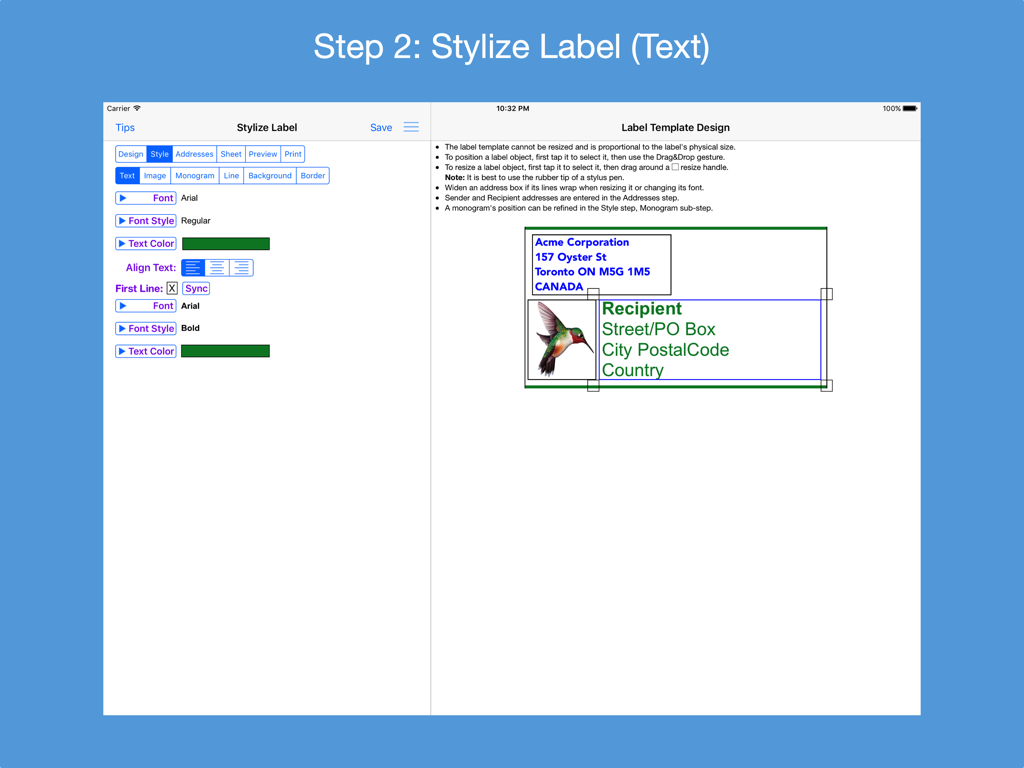Viewport: 1024px width, 768px height.
Task: Expand the first Font disclosure to change Arial
Action: tap(145, 198)
